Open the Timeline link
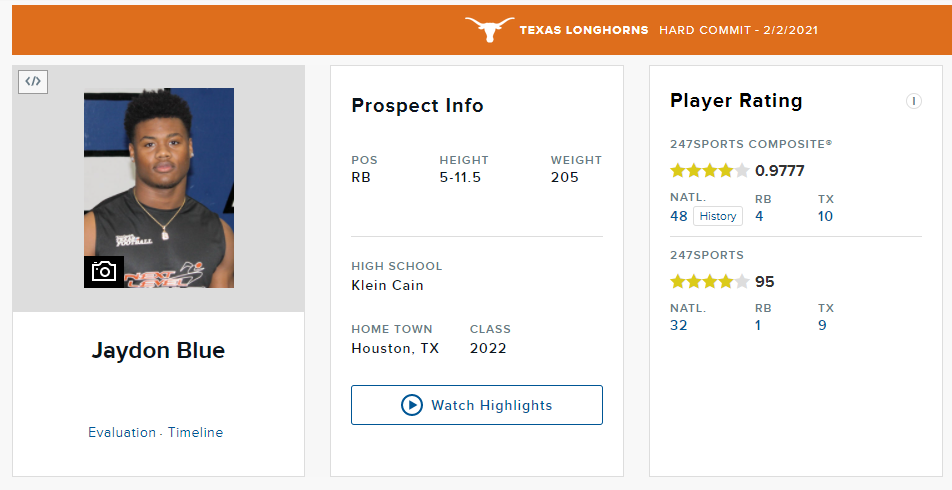The image size is (952, 490). coord(195,433)
